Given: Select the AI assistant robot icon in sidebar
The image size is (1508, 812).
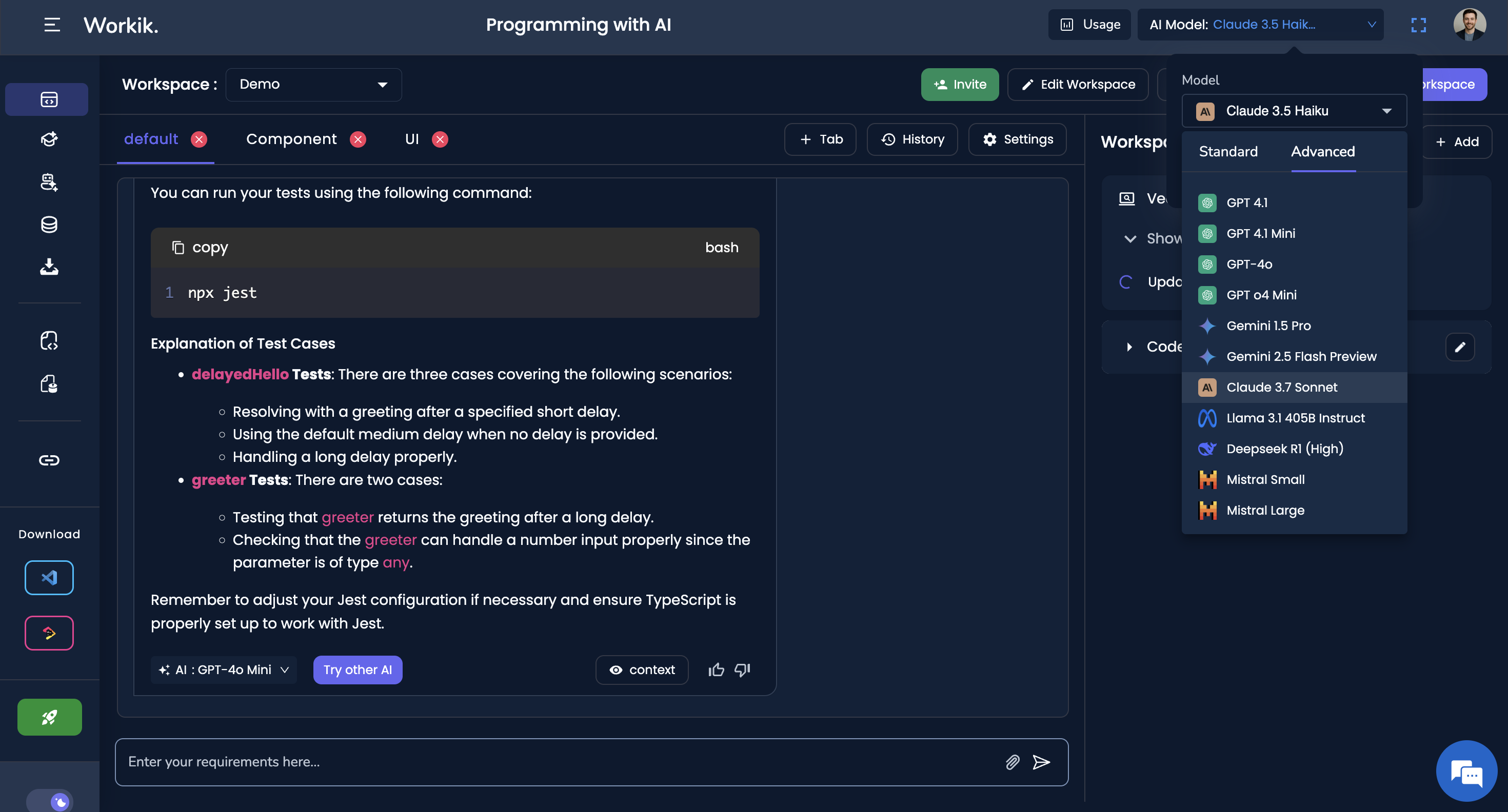Looking at the screenshot, I should (x=49, y=182).
